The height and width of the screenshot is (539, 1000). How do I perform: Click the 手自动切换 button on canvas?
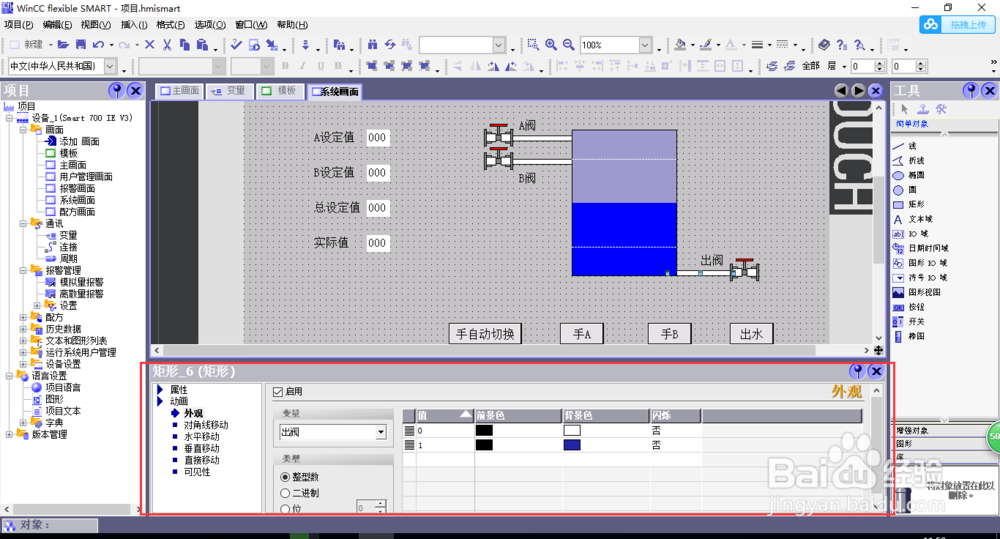[485, 334]
